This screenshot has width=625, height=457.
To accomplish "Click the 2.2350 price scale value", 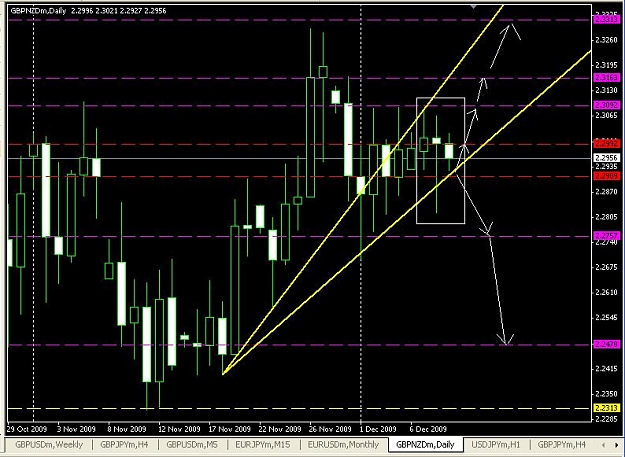I will [606, 394].
